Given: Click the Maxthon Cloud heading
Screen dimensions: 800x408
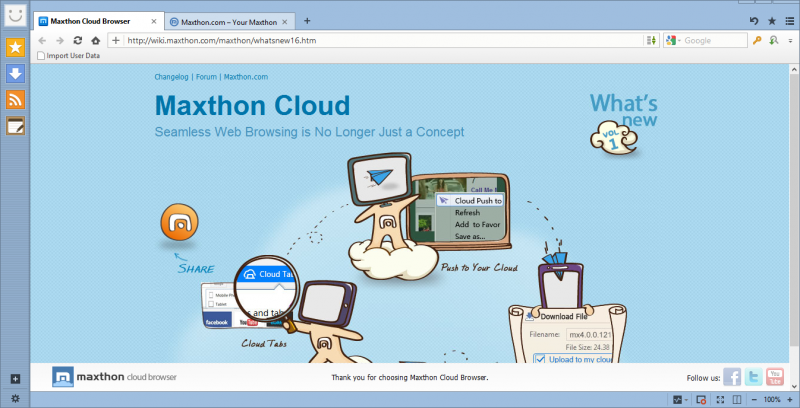Looking at the screenshot, I should 252,106.
